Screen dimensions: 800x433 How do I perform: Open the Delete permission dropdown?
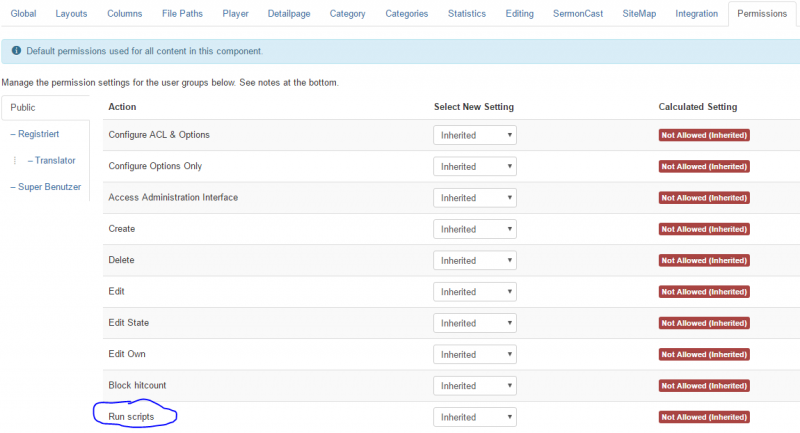(x=475, y=261)
